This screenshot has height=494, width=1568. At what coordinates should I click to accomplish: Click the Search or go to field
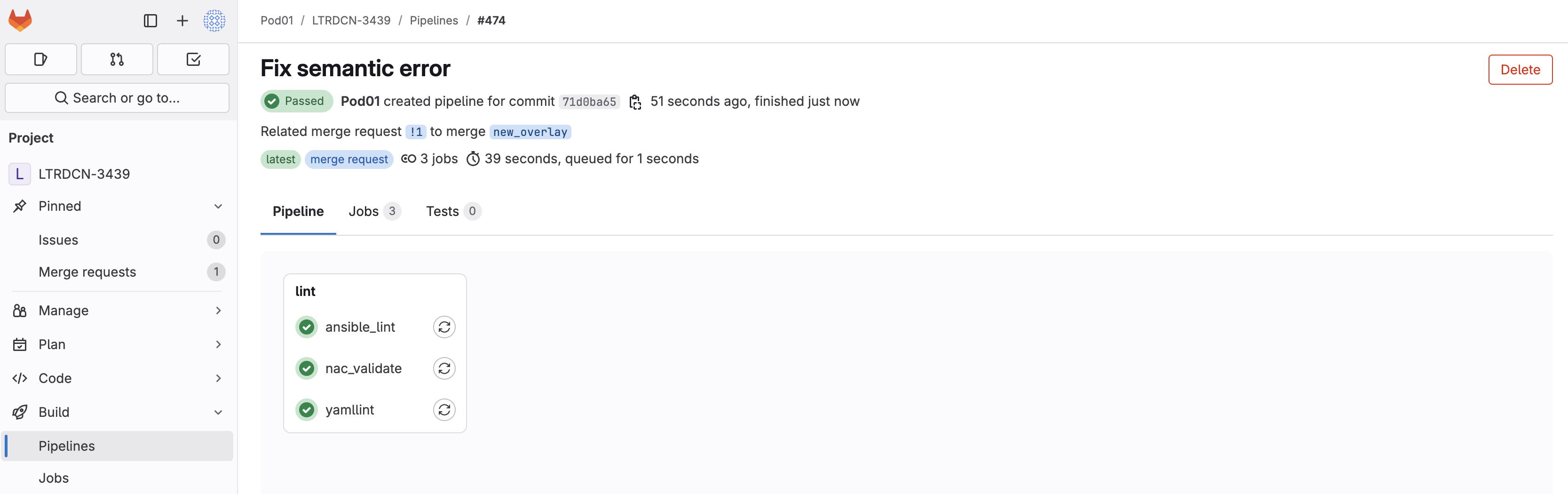(117, 98)
